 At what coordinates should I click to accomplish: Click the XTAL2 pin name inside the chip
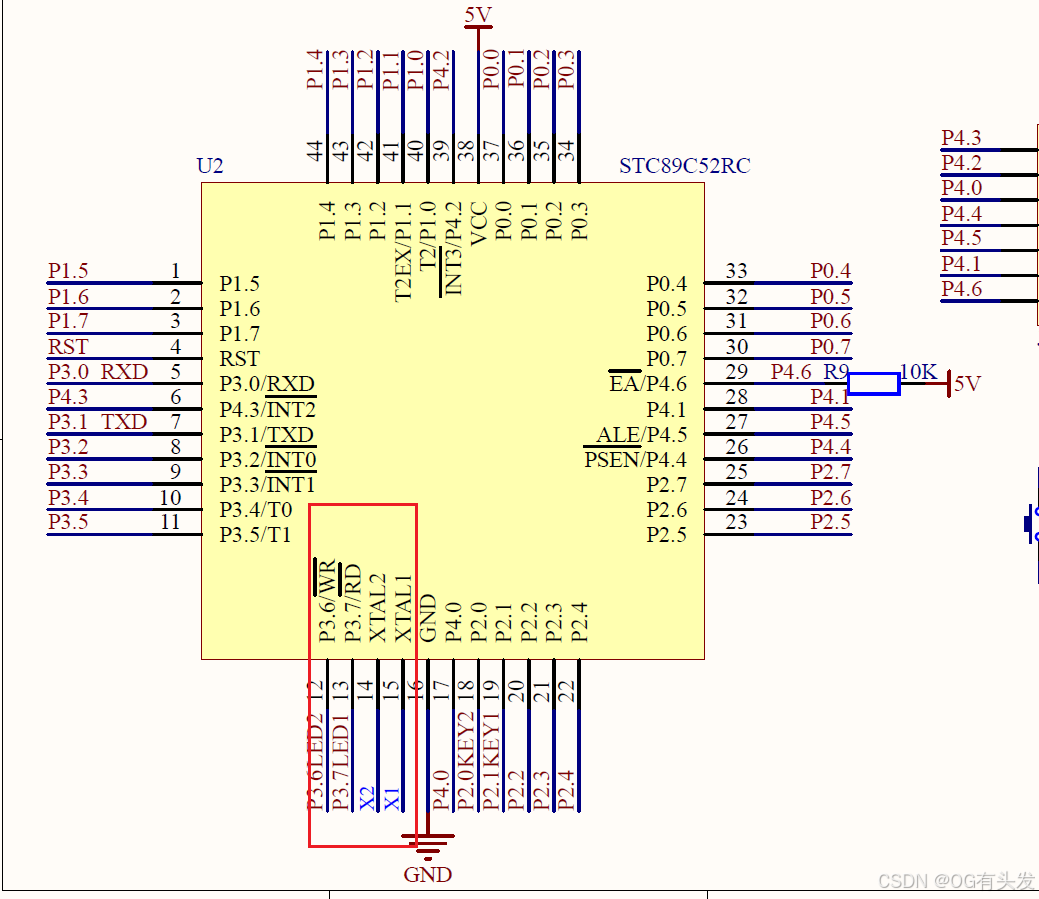(x=377, y=608)
